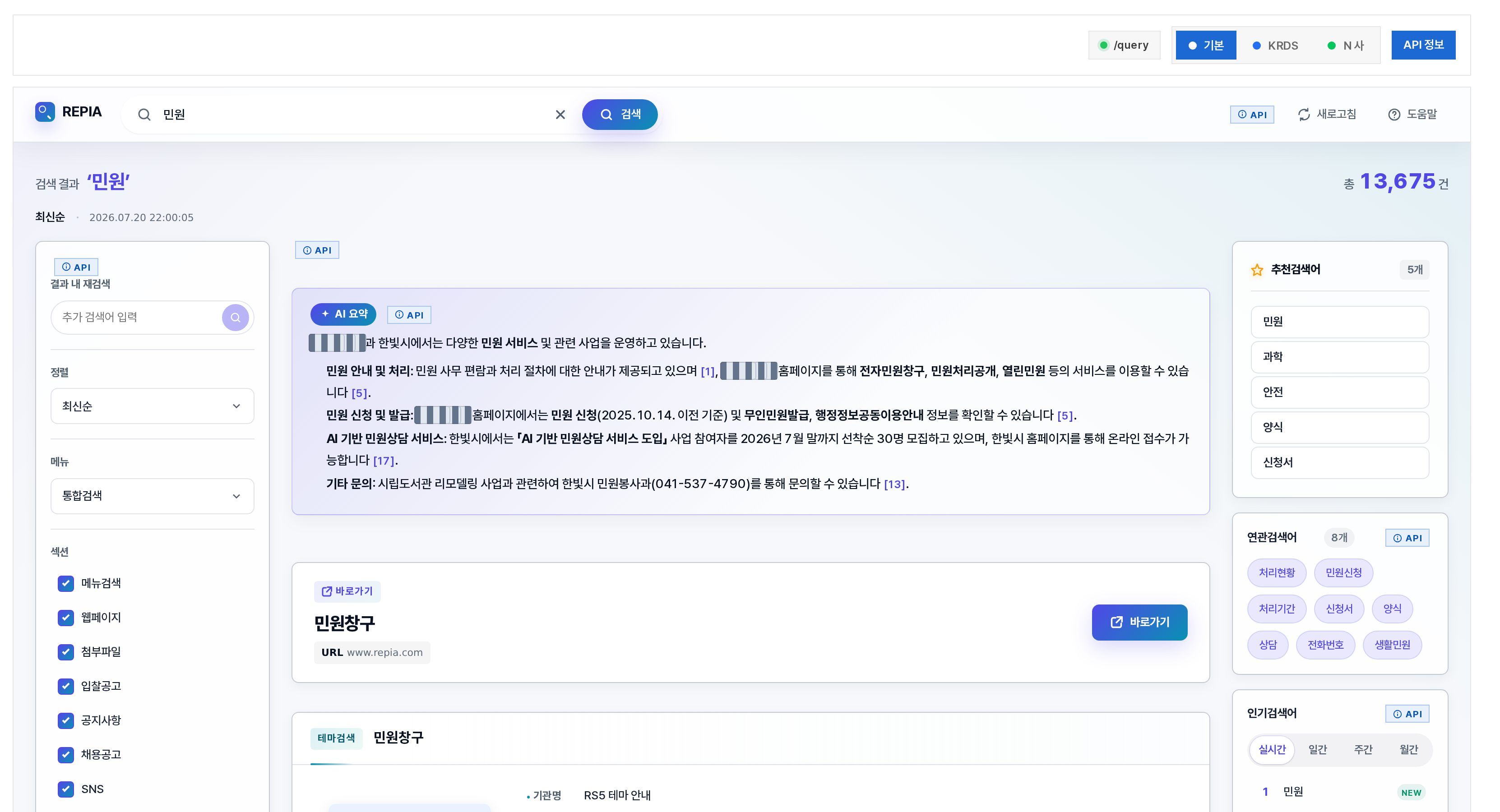Screen dimensions: 1500x812
Task: Select the KRDS theme option
Action: [1275, 46]
